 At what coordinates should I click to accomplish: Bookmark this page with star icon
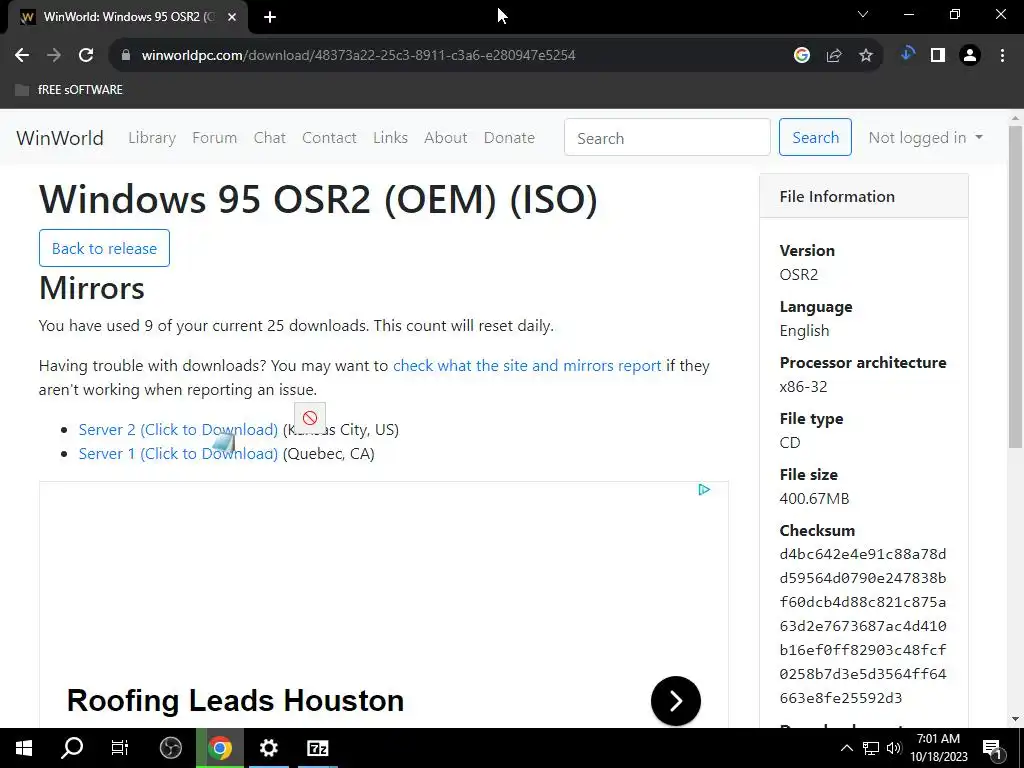(866, 56)
